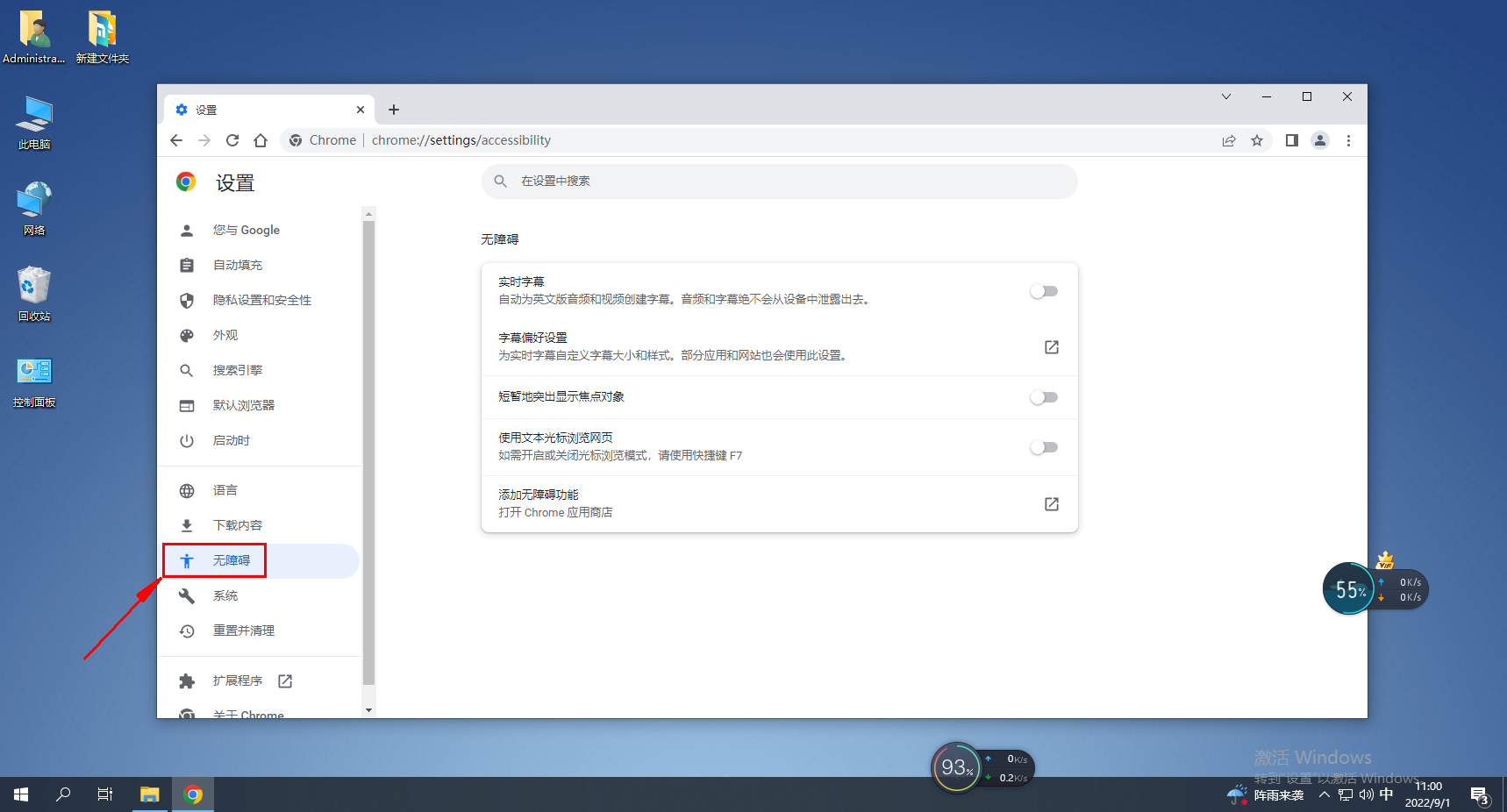Image resolution: width=1507 pixels, height=812 pixels.
Task: Open the 外观 appearance palette icon
Action: 187,335
